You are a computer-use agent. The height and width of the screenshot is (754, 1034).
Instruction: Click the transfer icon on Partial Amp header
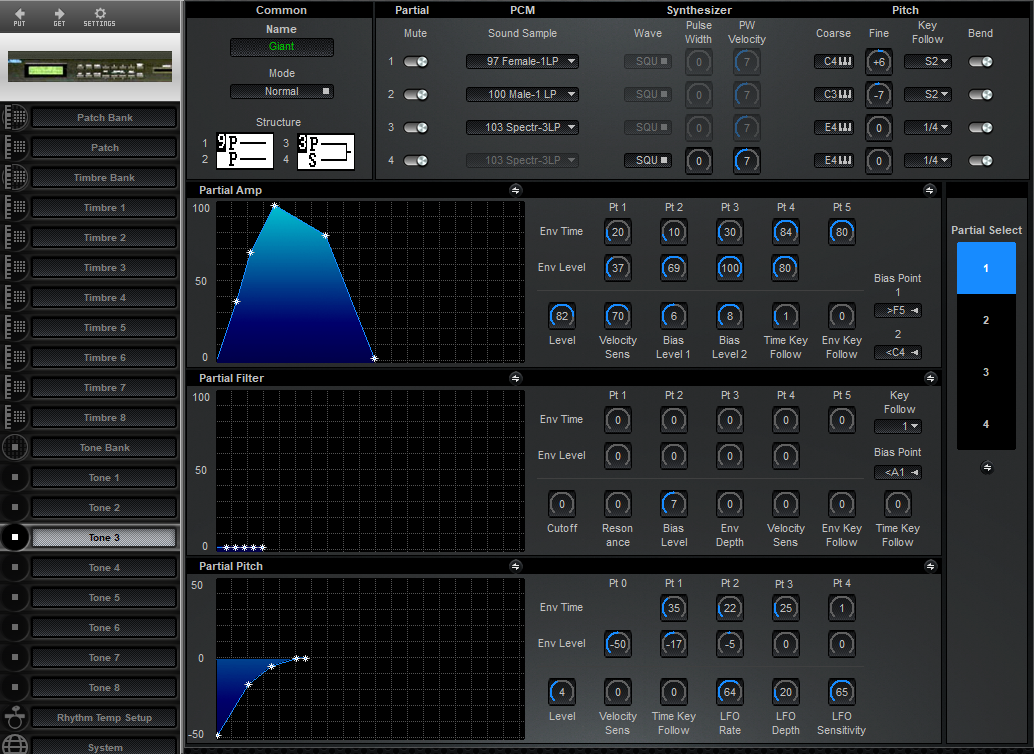(x=516, y=189)
